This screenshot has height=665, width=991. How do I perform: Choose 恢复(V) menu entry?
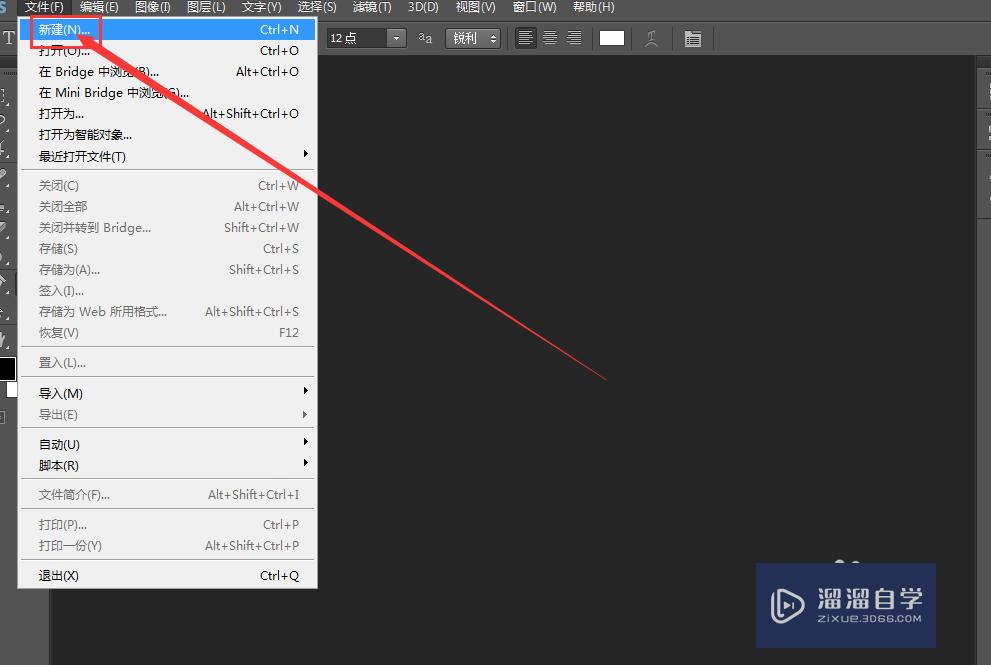(x=167, y=332)
